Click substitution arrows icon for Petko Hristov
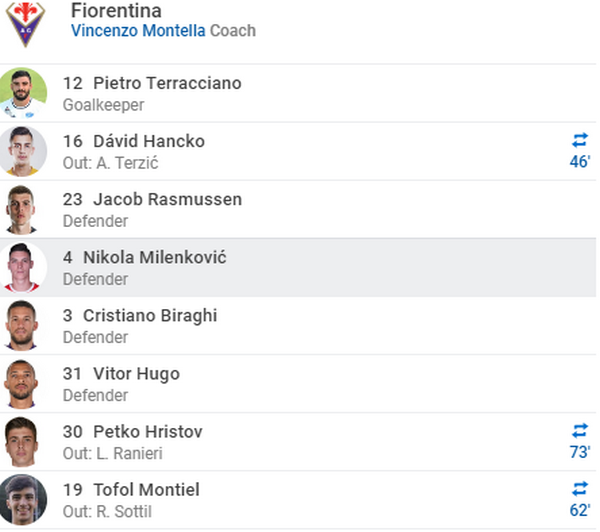 click(580, 431)
